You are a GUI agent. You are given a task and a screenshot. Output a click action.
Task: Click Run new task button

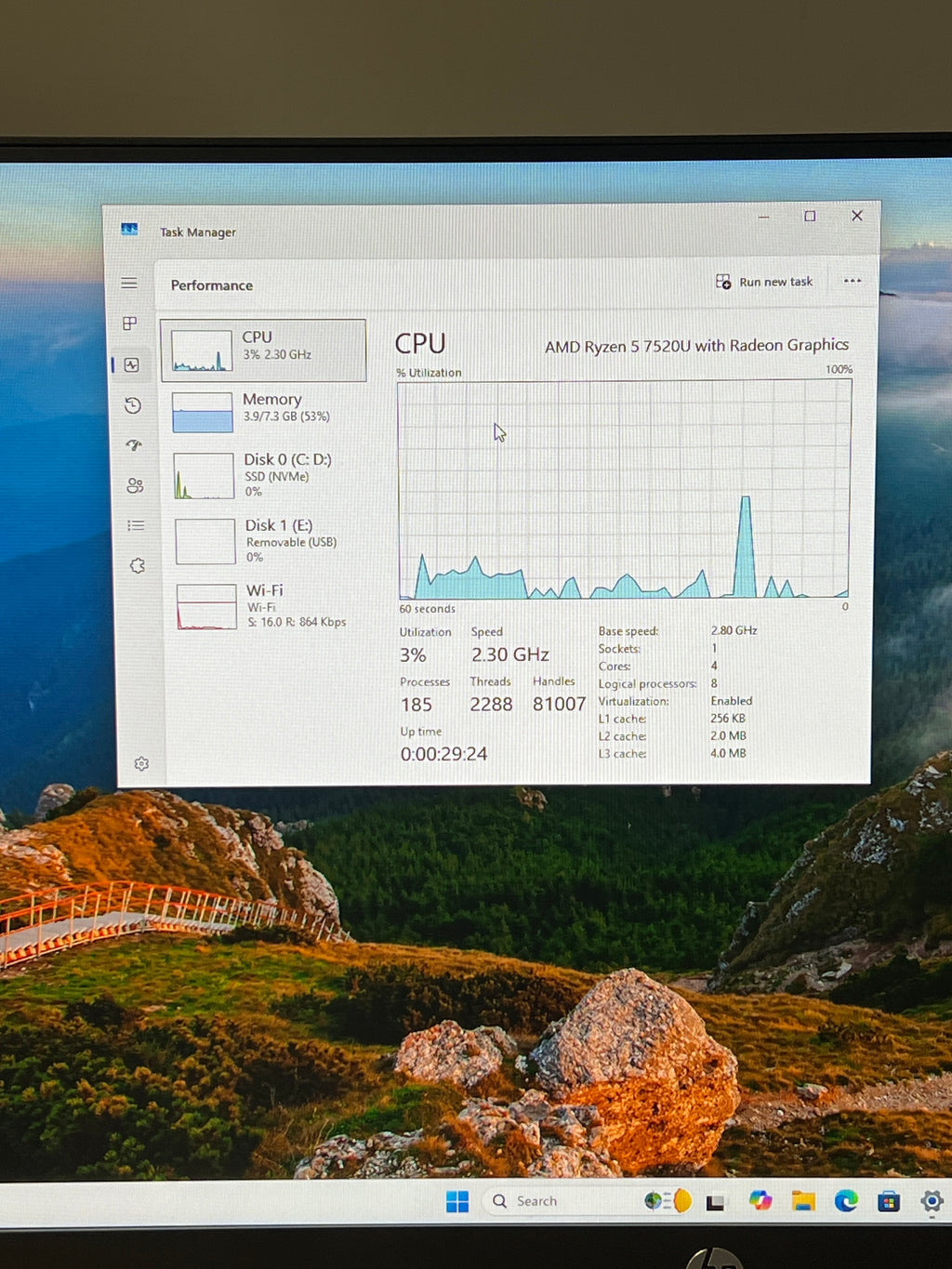coord(764,282)
